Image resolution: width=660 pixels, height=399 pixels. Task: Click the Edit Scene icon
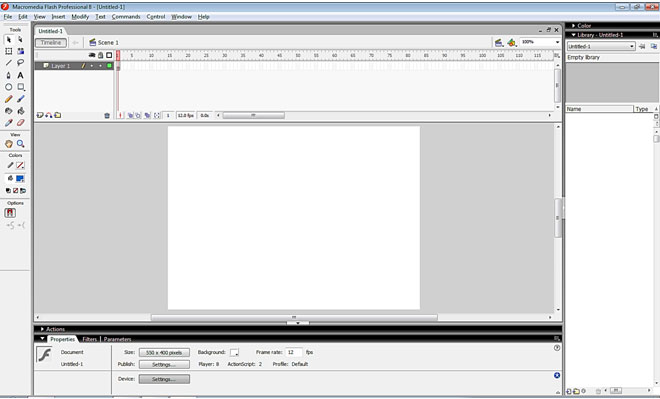coord(499,43)
